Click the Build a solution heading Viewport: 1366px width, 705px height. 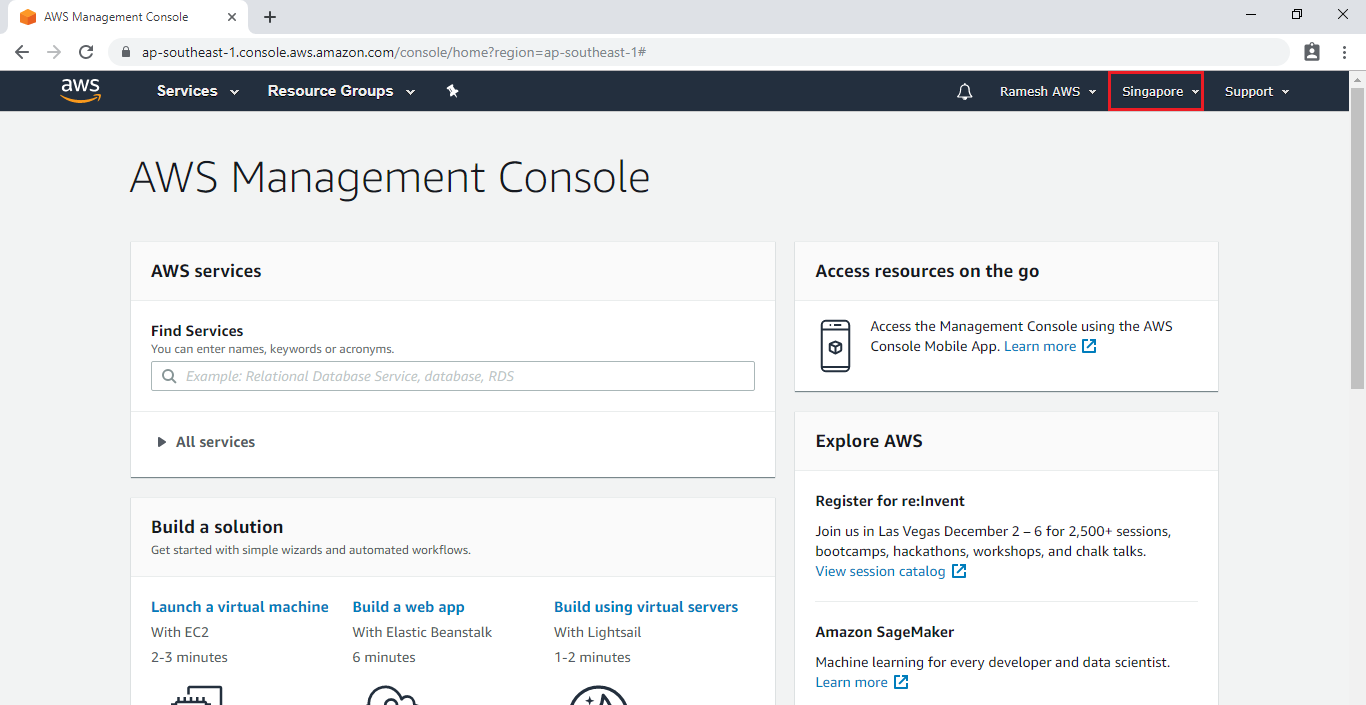tap(217, 527)
